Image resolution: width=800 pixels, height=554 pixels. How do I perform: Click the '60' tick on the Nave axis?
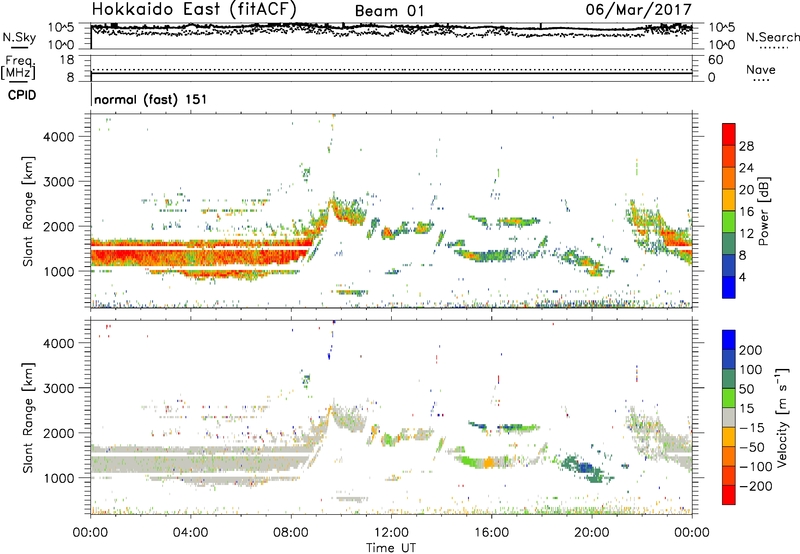pyautogui.click(x=715, y=60)
